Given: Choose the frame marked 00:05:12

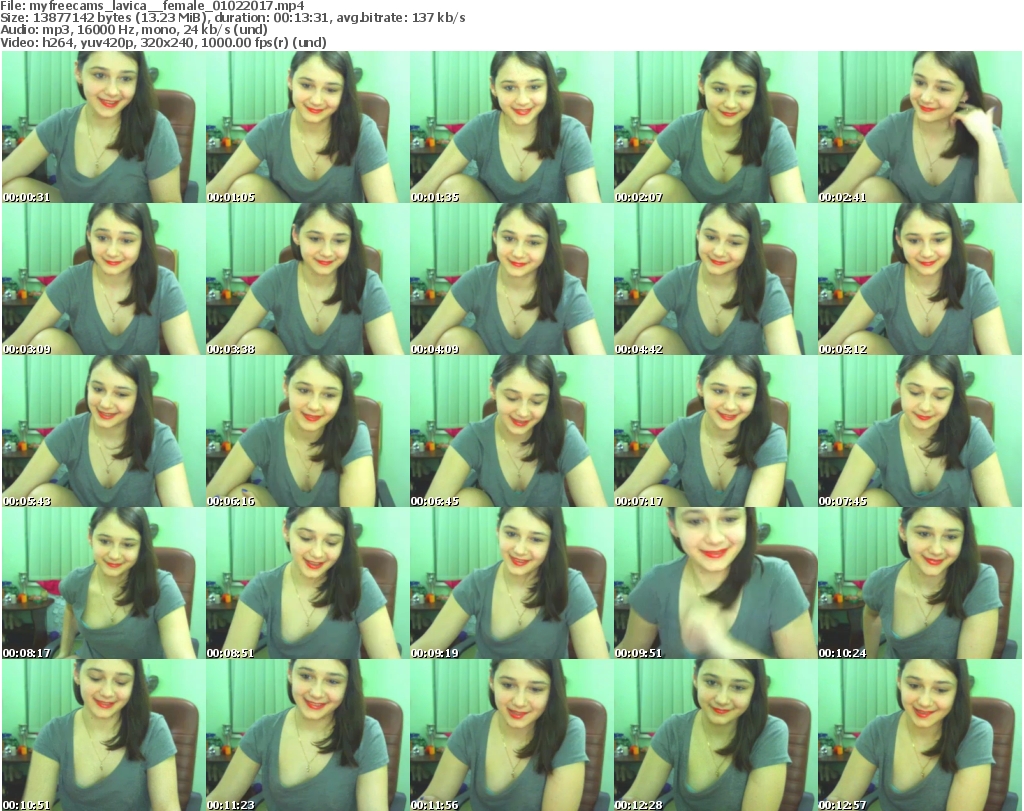Looking at the screenshot, I should coord(920,279).
